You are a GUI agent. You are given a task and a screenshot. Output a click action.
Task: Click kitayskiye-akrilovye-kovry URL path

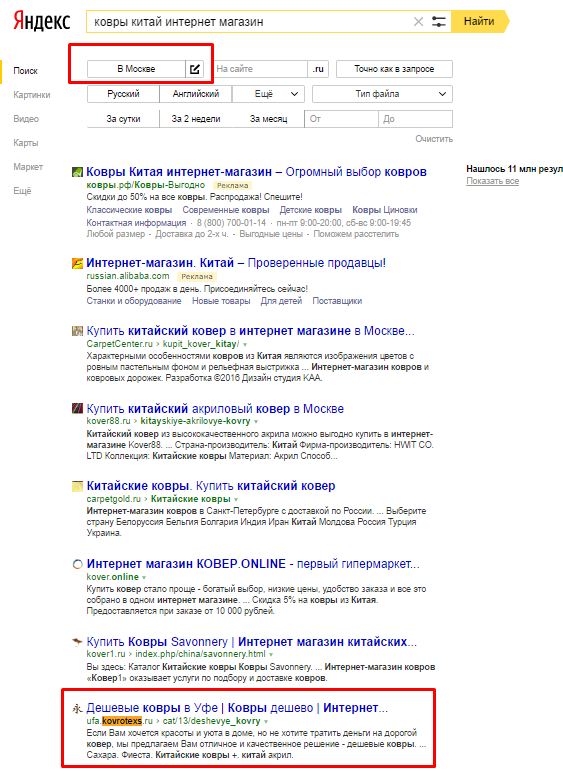(x=195, y=422)
